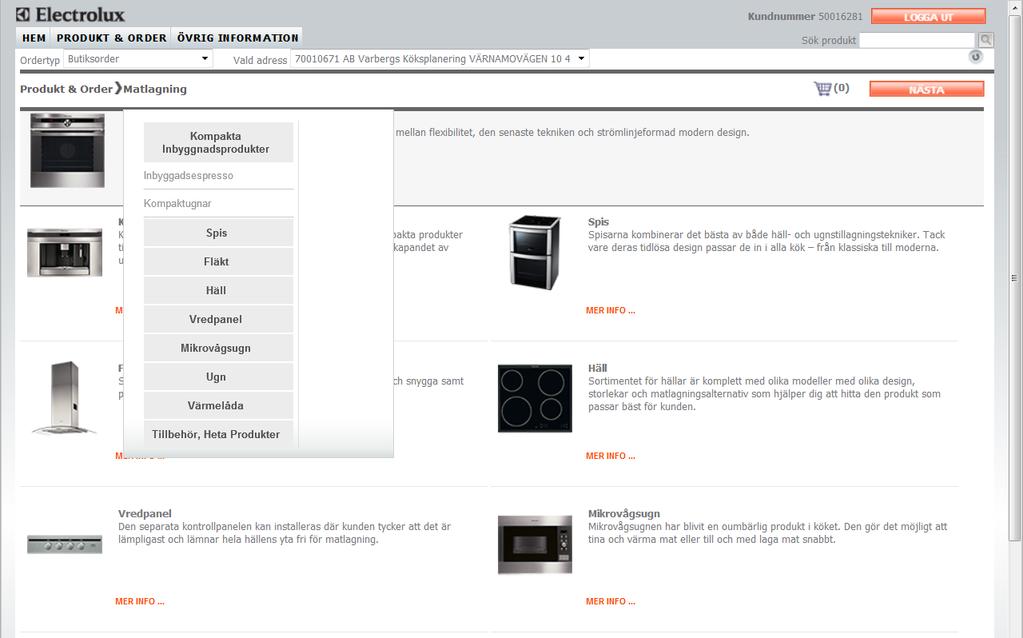Screen dimensions: 1023x638
Task: Click Matlagning breadcrumb text
Action: click(155, 89)
